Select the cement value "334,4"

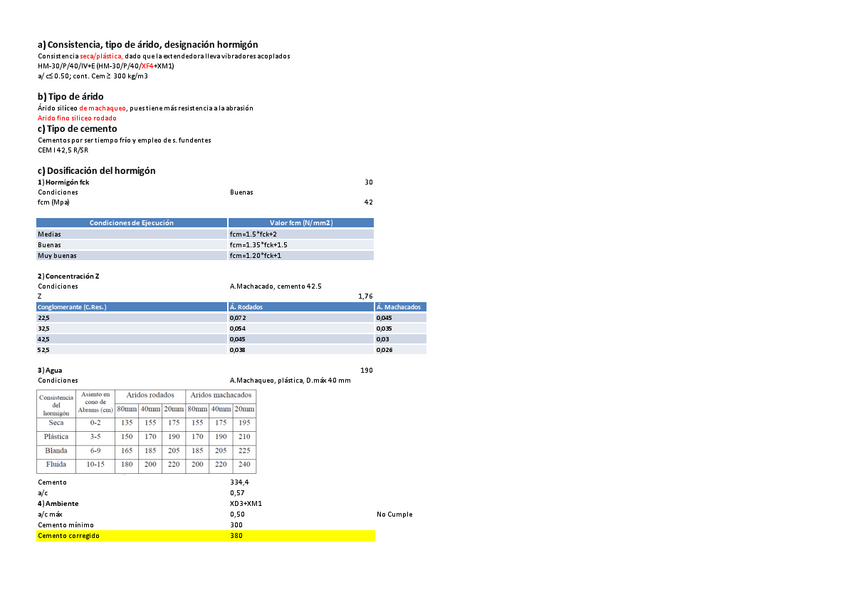239,483
